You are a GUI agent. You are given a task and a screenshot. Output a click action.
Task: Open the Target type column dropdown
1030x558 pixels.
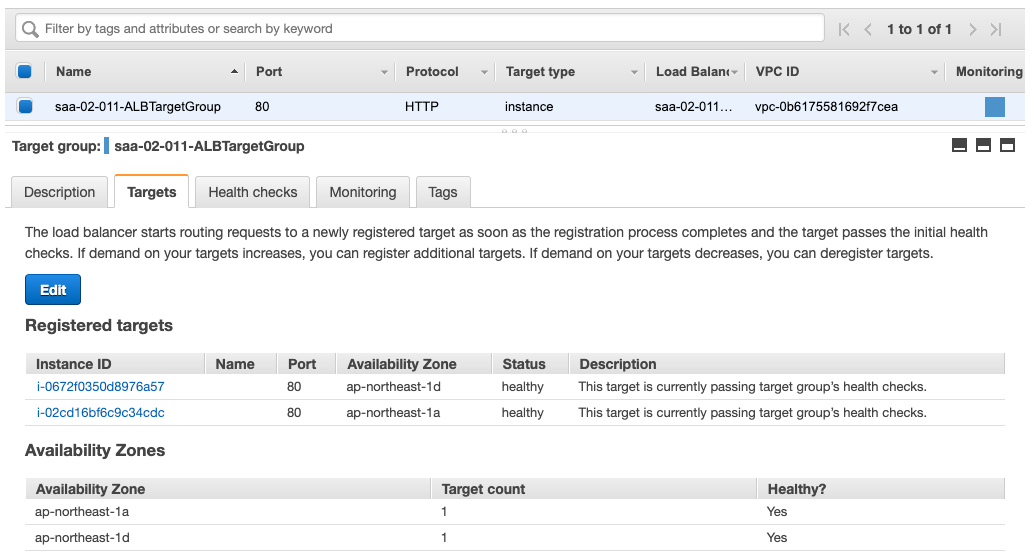coord(634,72)
